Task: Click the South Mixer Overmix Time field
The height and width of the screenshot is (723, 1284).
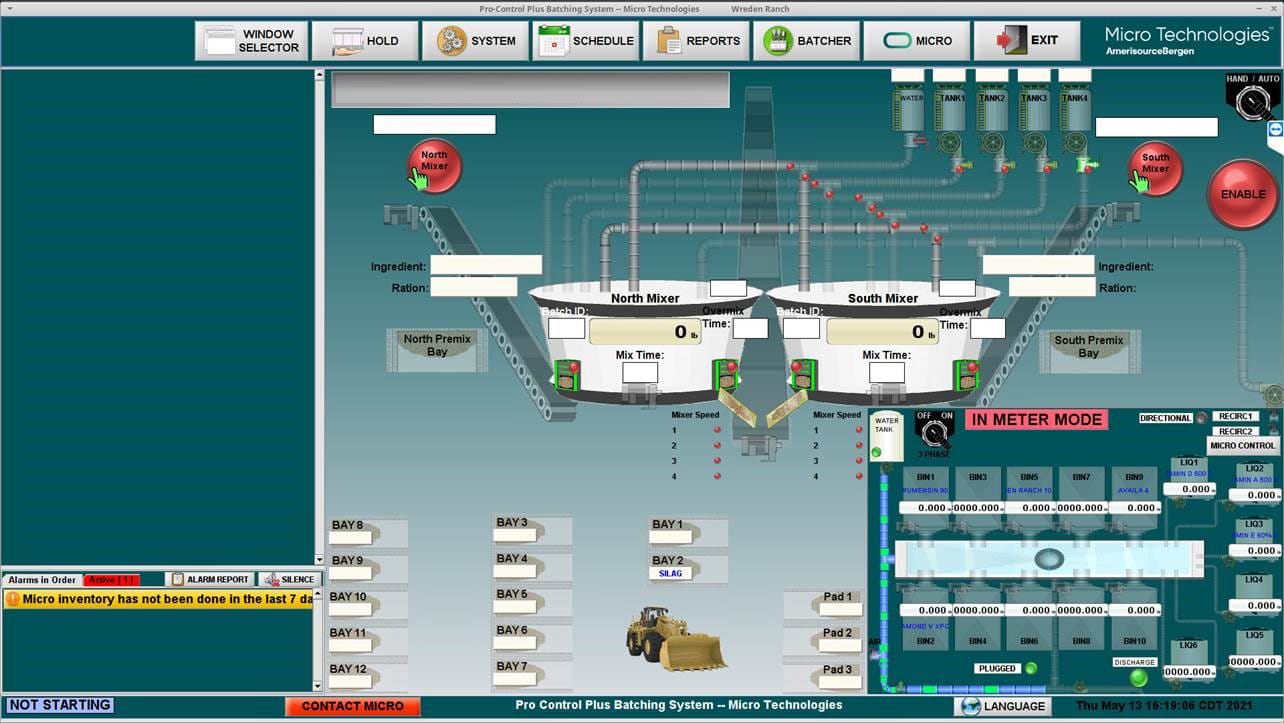Action: coord(988,328)
